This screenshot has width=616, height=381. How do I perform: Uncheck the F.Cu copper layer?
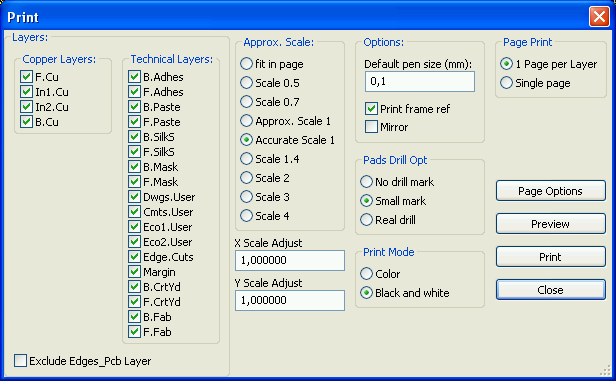click(x=26, y=77)
